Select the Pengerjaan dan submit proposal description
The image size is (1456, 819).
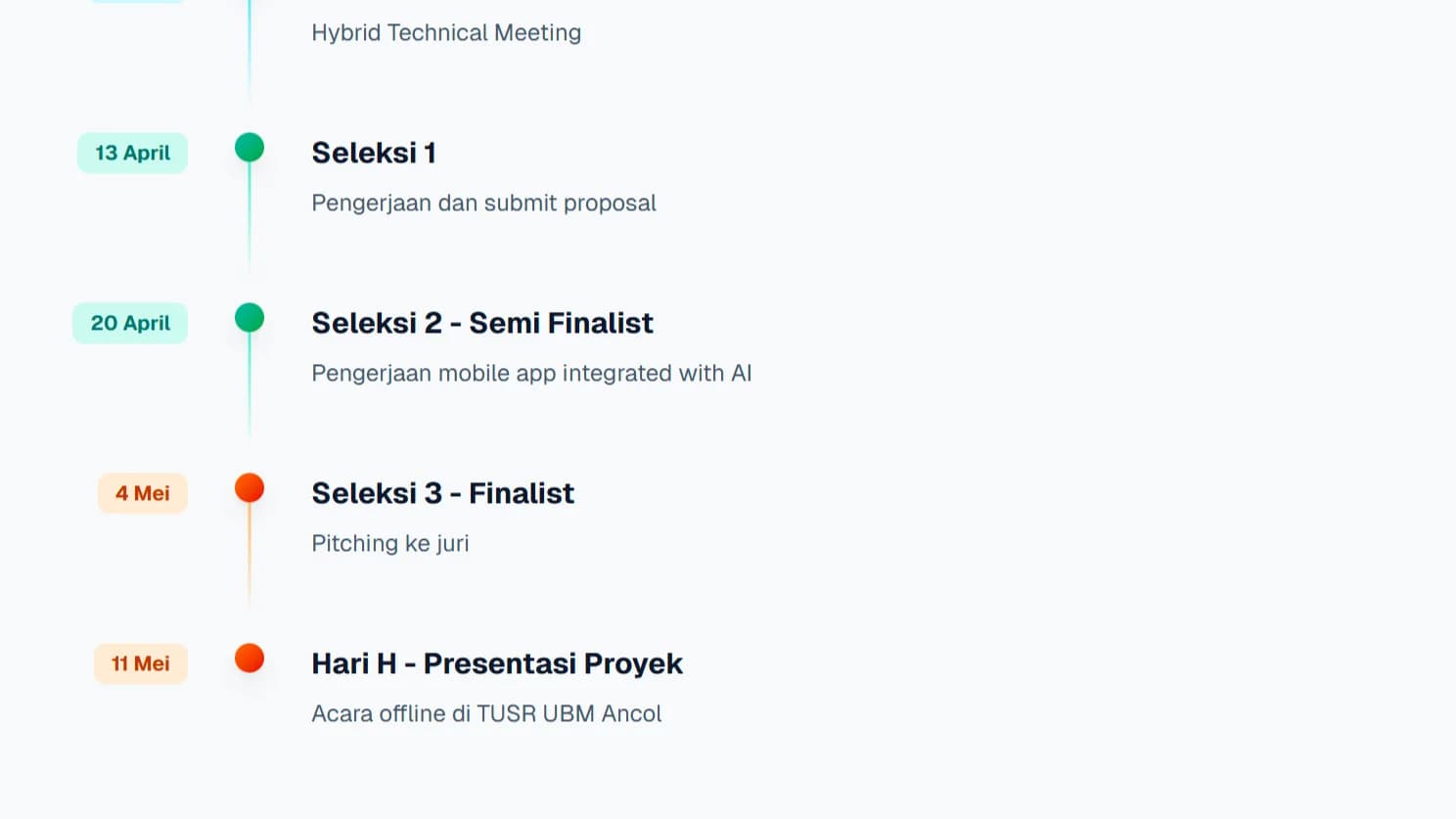[x=483, y=204]
